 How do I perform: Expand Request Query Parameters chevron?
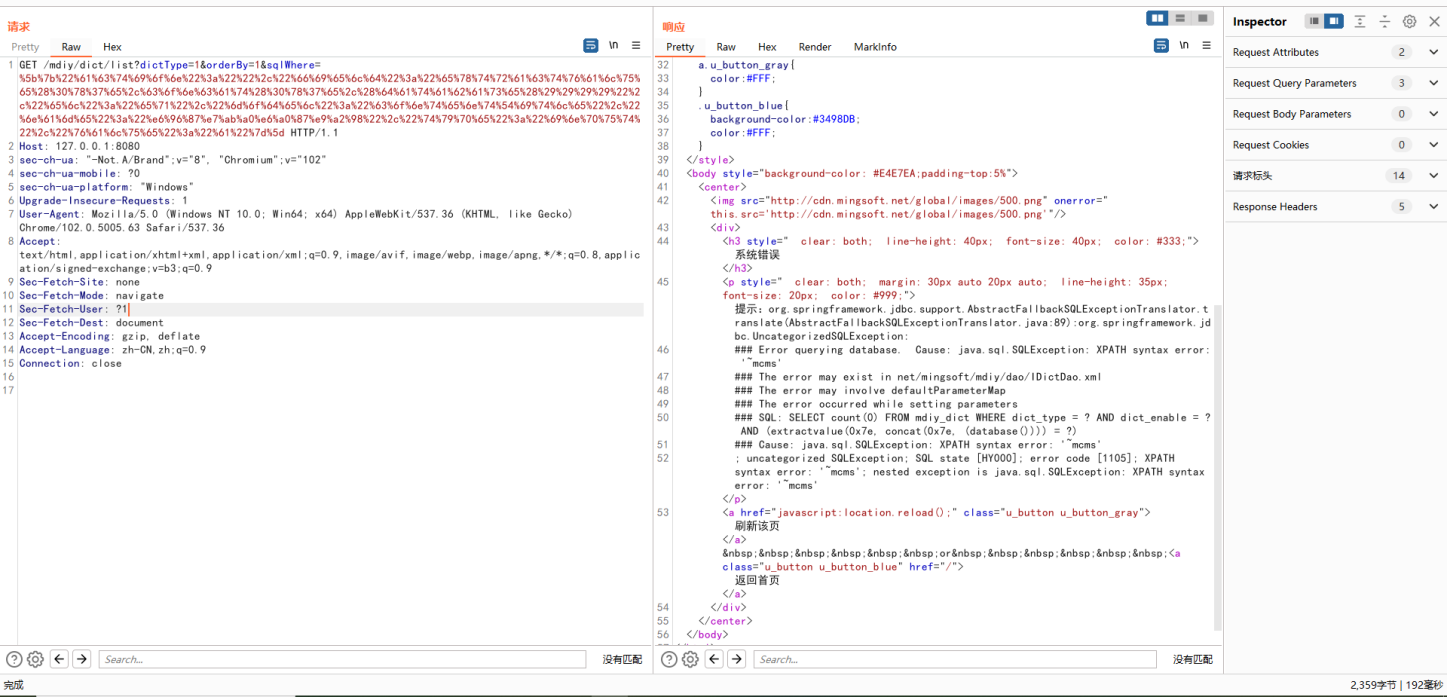pyautogui.click(x=1433, y=83)
